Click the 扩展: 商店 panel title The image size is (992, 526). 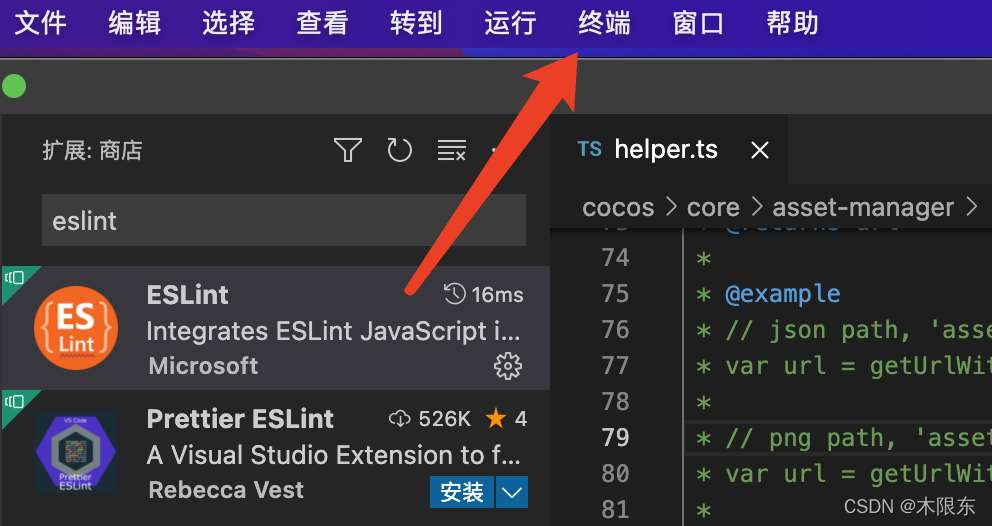click(x=92, y=151)
